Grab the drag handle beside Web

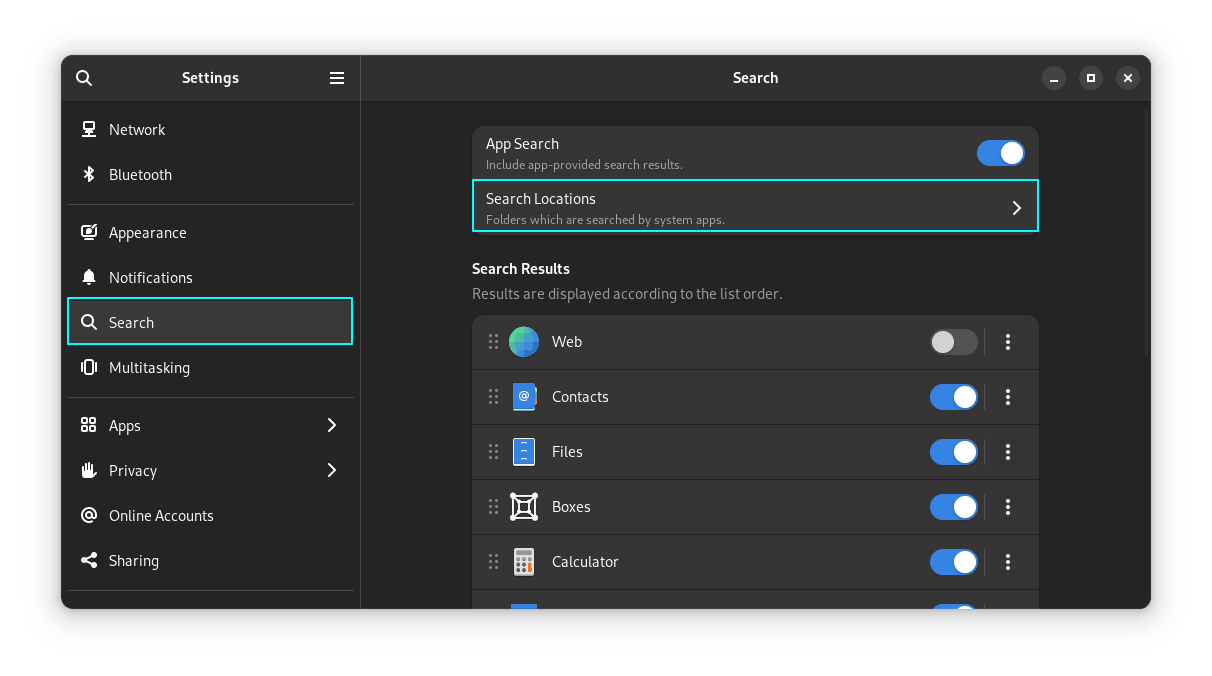(x=493, y=342)
